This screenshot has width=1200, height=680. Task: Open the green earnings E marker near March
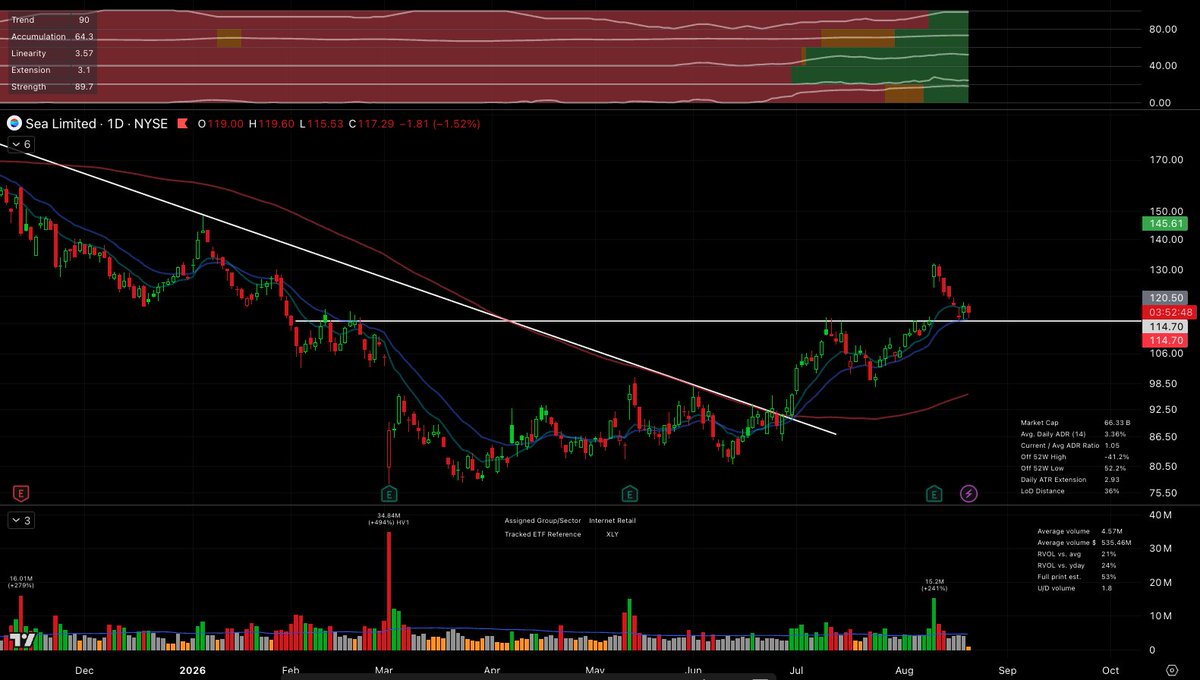387,493
